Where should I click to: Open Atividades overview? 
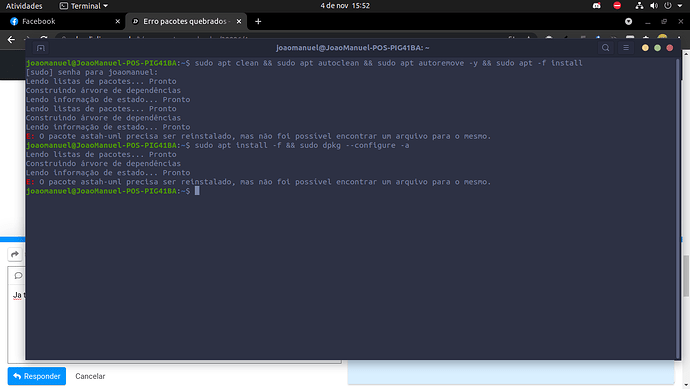click(x=24, y=6)
